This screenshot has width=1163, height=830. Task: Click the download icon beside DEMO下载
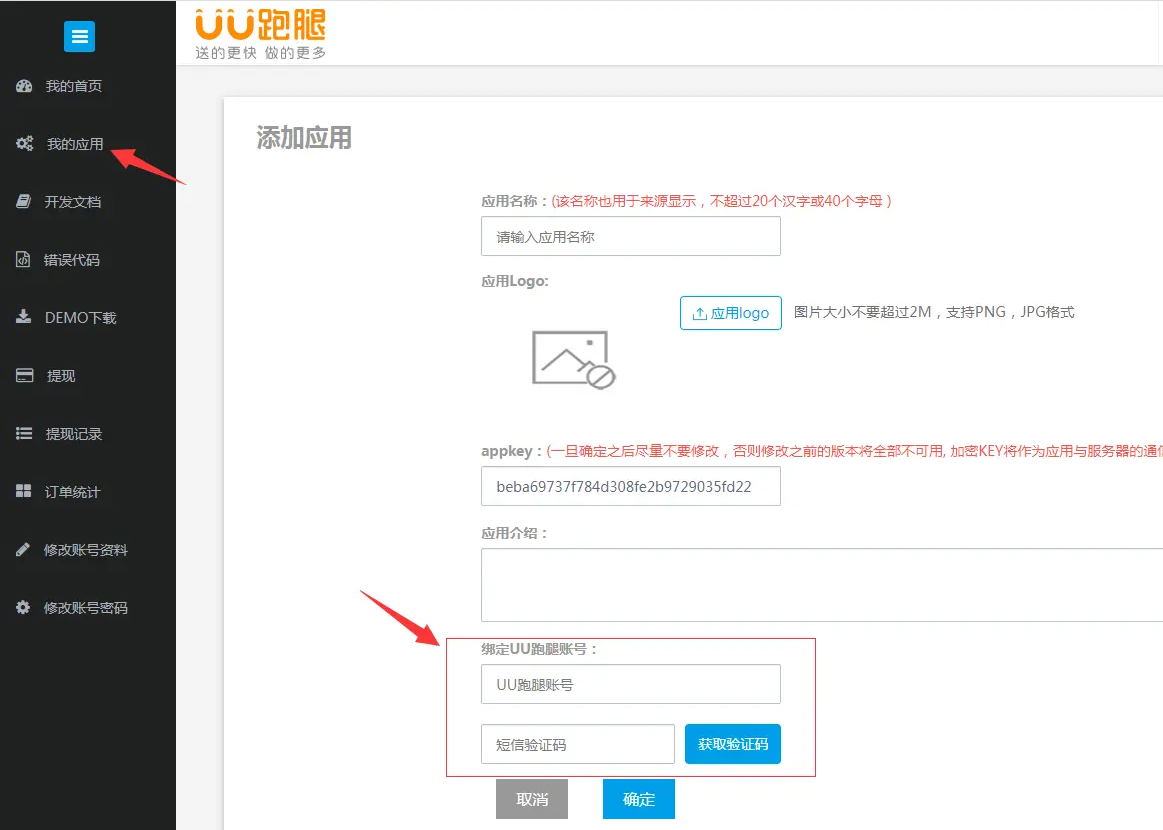click(x=24, y=317)
